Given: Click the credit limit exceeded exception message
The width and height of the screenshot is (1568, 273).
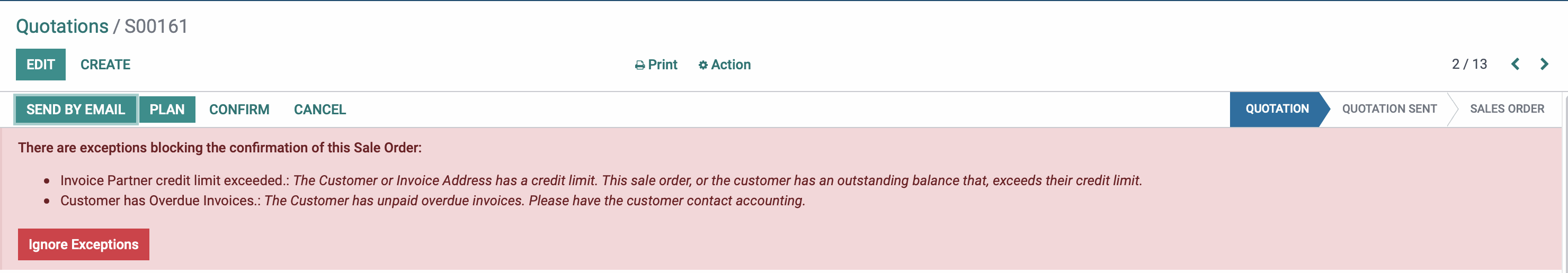Looking at the screenshot, I should pyautogui.click(x=601, y=180).
